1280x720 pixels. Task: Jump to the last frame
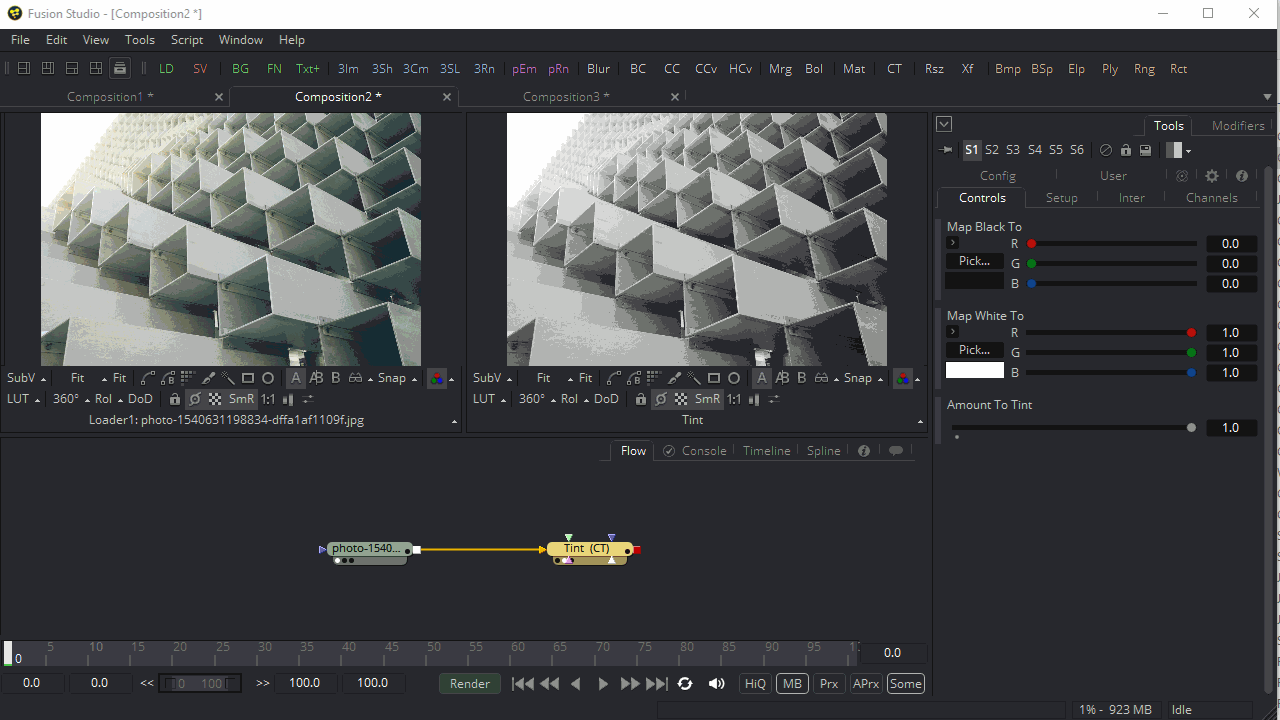[x=657, y=684]
